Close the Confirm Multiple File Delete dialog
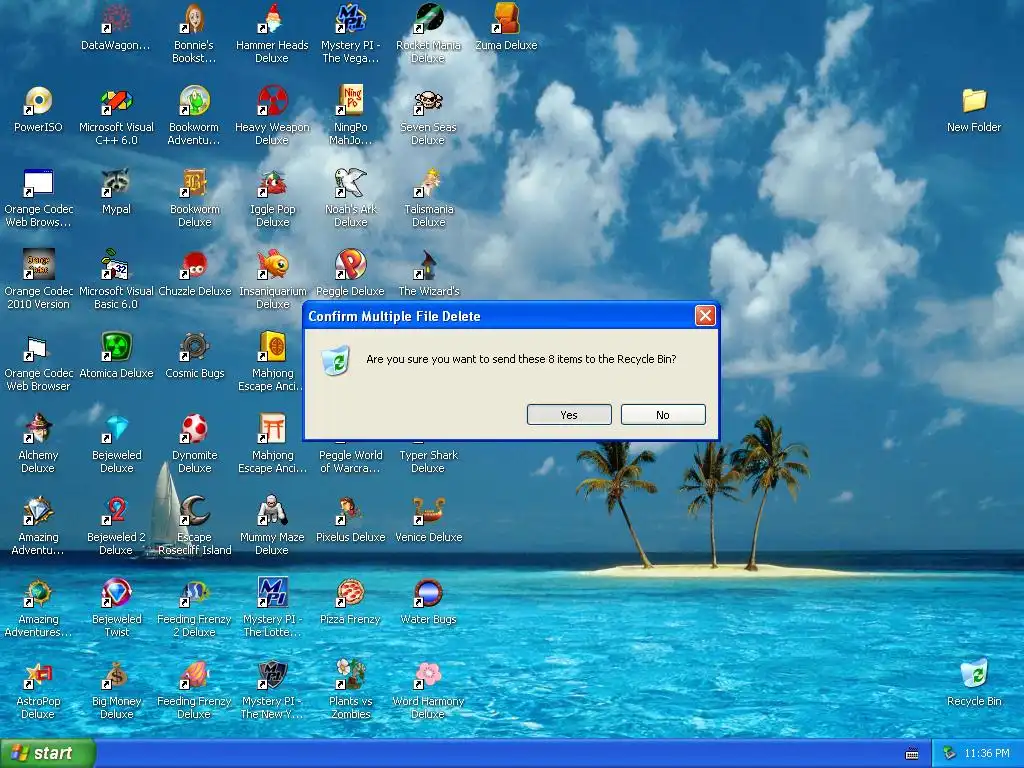Screen dimensions: 1024x768 [705, 316]
